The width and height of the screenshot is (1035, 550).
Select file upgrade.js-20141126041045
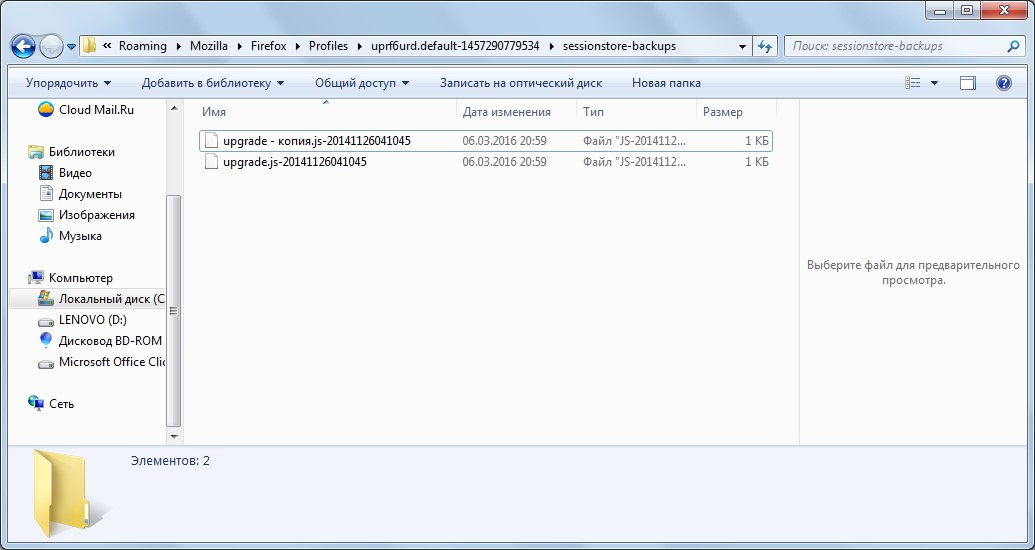click(486, 162)
